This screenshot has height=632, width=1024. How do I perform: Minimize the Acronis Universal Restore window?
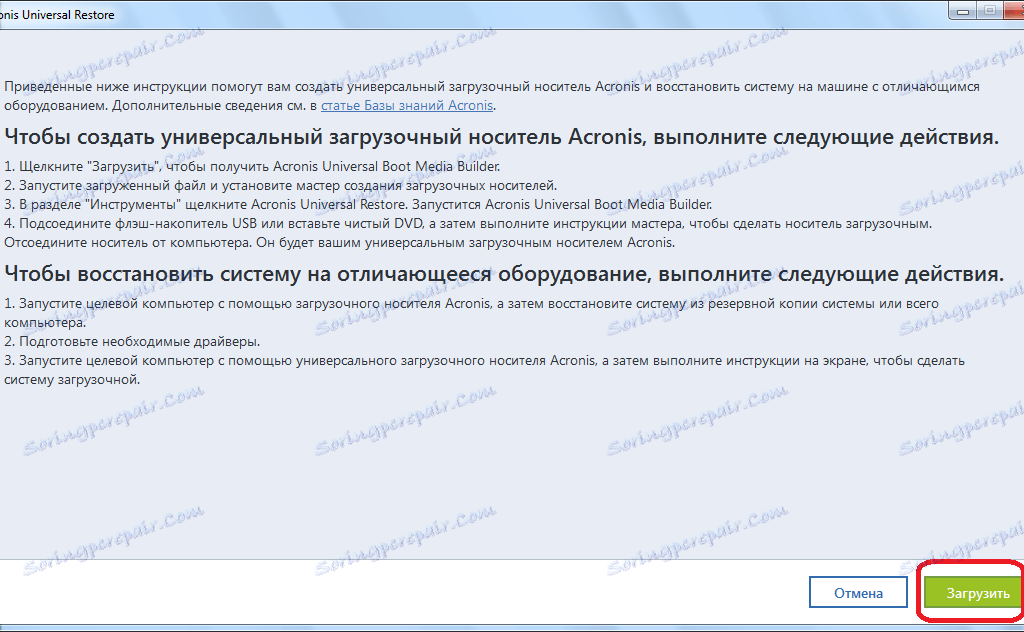click(963, 11)
